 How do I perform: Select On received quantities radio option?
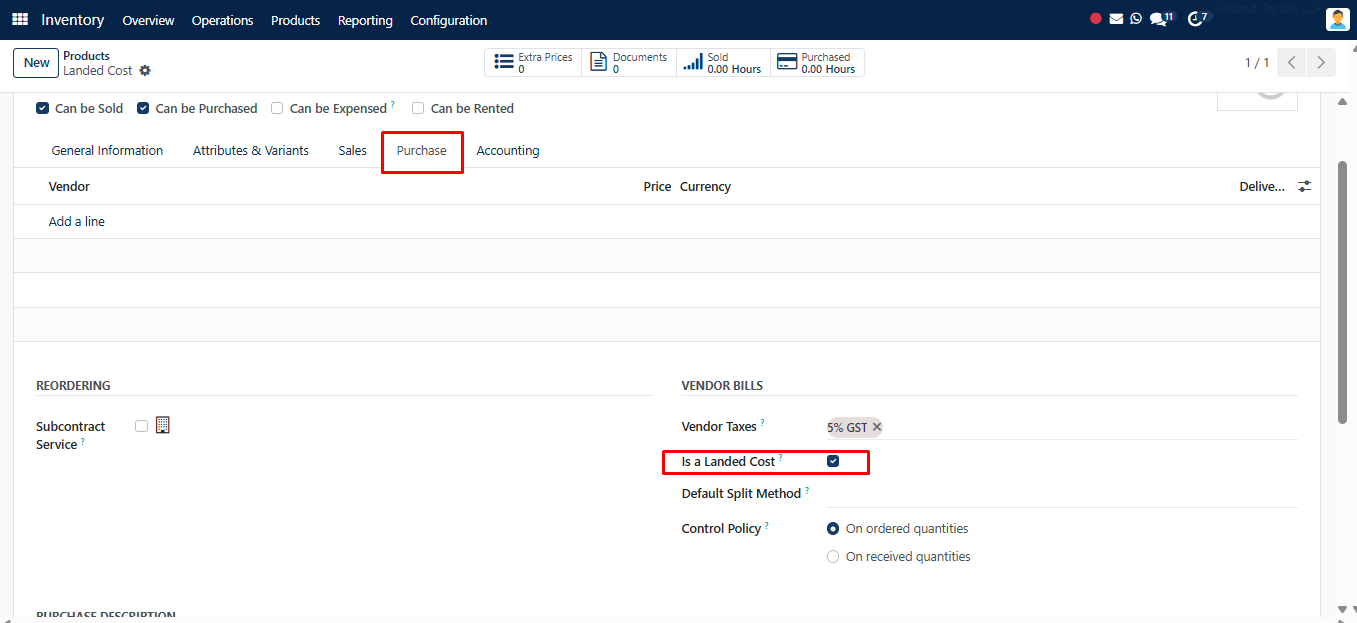pos(833,556)
